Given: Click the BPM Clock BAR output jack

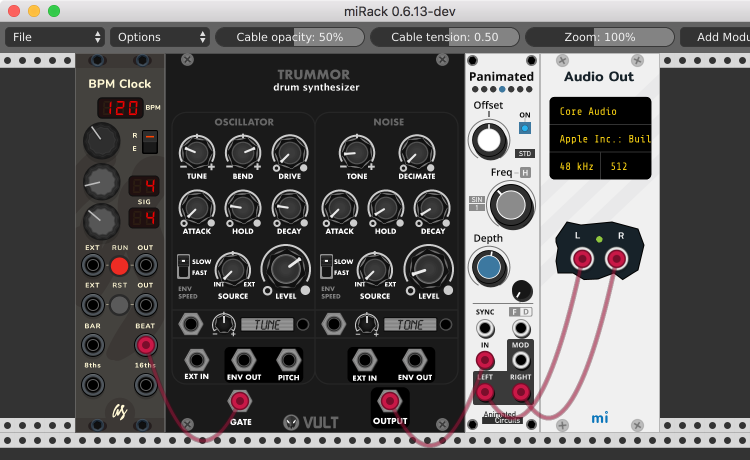Looking at the screenshot, I should (x=93, y=345).
